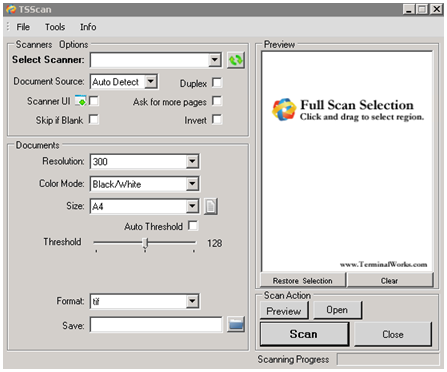Click the blue folder browse icon by Save

pyautogui.click(x=236, y=324)
